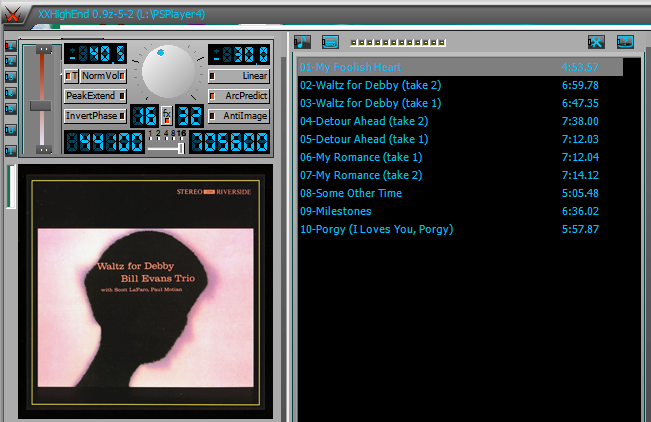Click the duration 7:38.00
This screenshot has height=422, width=651.
(x=580, y=121)
